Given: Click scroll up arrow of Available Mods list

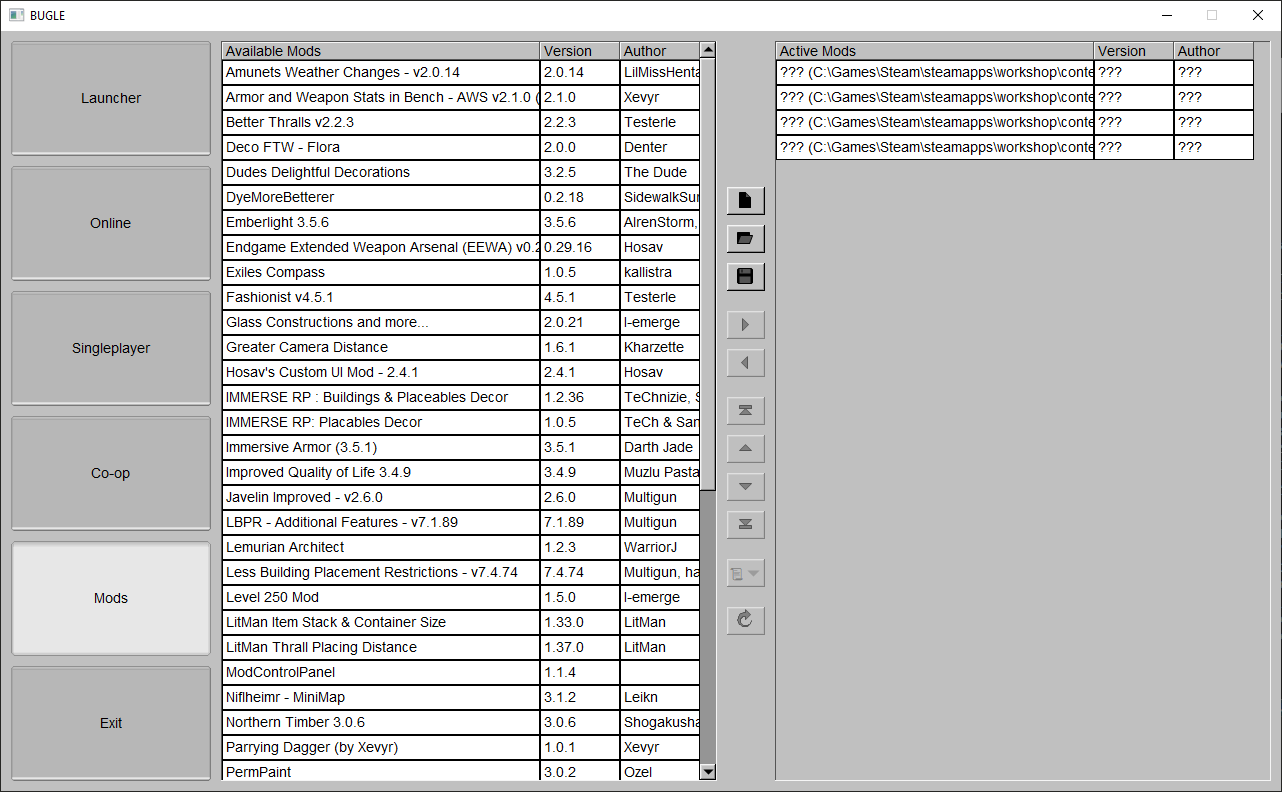Looking at the screenshot, I should (708, 49).
